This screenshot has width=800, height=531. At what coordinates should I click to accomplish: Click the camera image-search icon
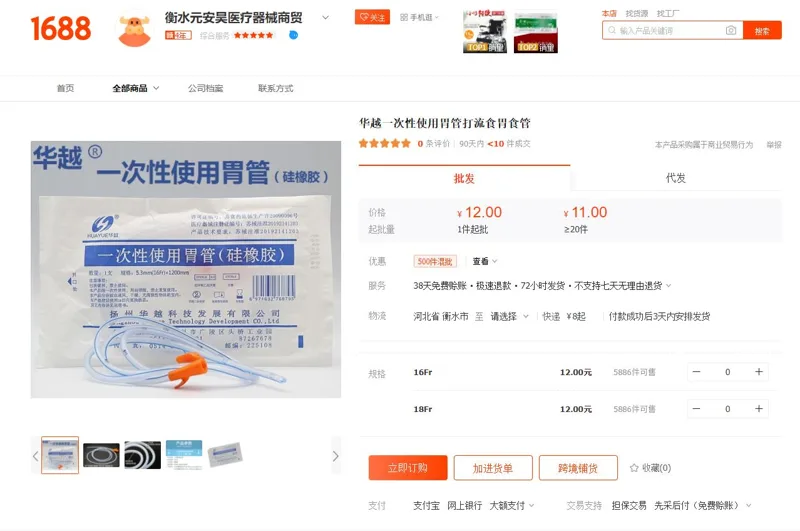[731, 31]
